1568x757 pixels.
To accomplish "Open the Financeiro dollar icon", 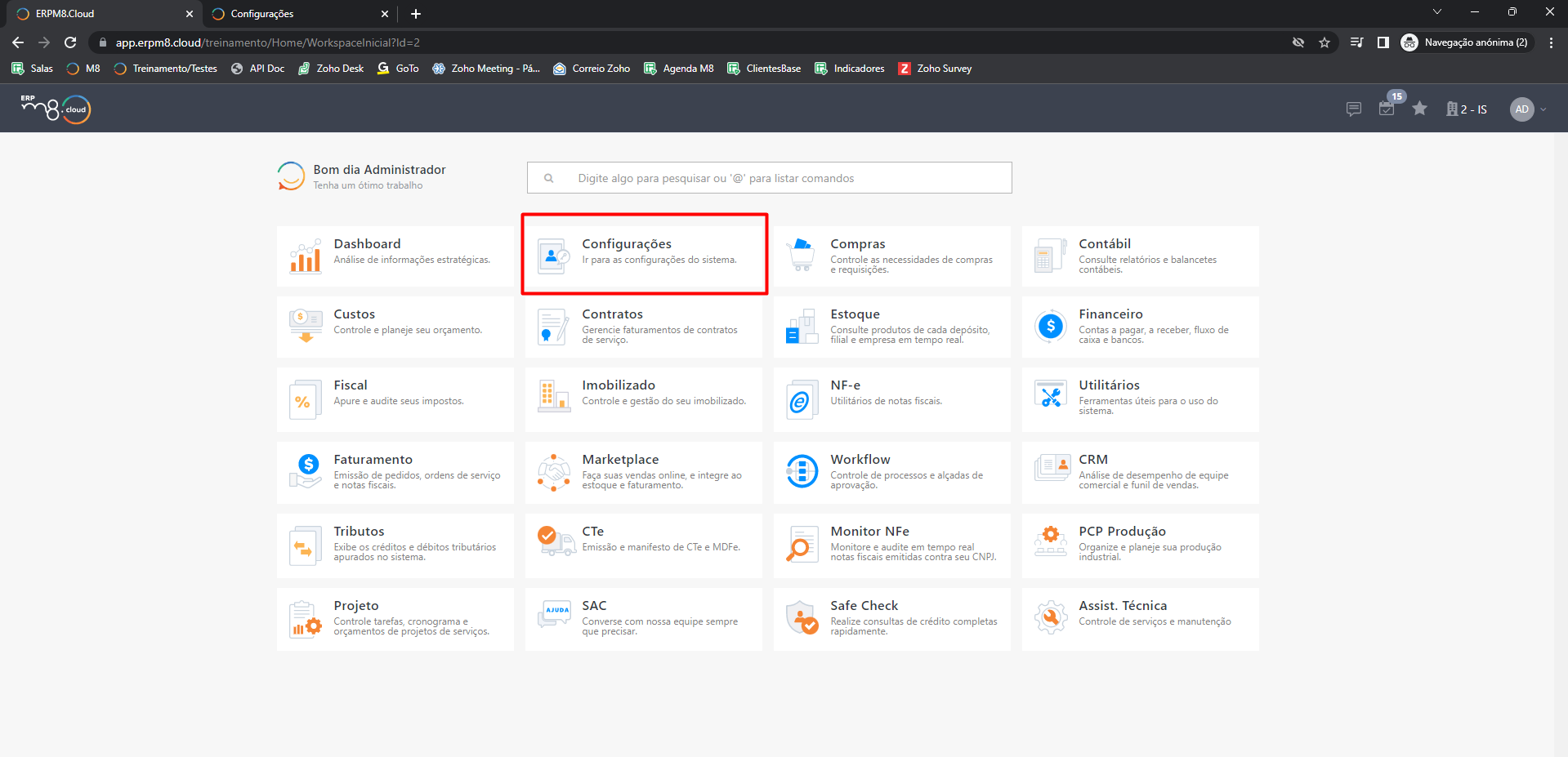I will [1050, 327].
